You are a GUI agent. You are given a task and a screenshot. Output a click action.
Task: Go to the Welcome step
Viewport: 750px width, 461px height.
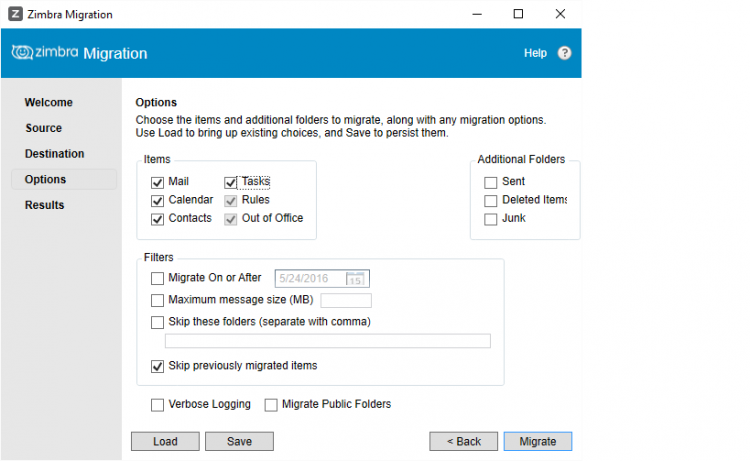point(49,102)
